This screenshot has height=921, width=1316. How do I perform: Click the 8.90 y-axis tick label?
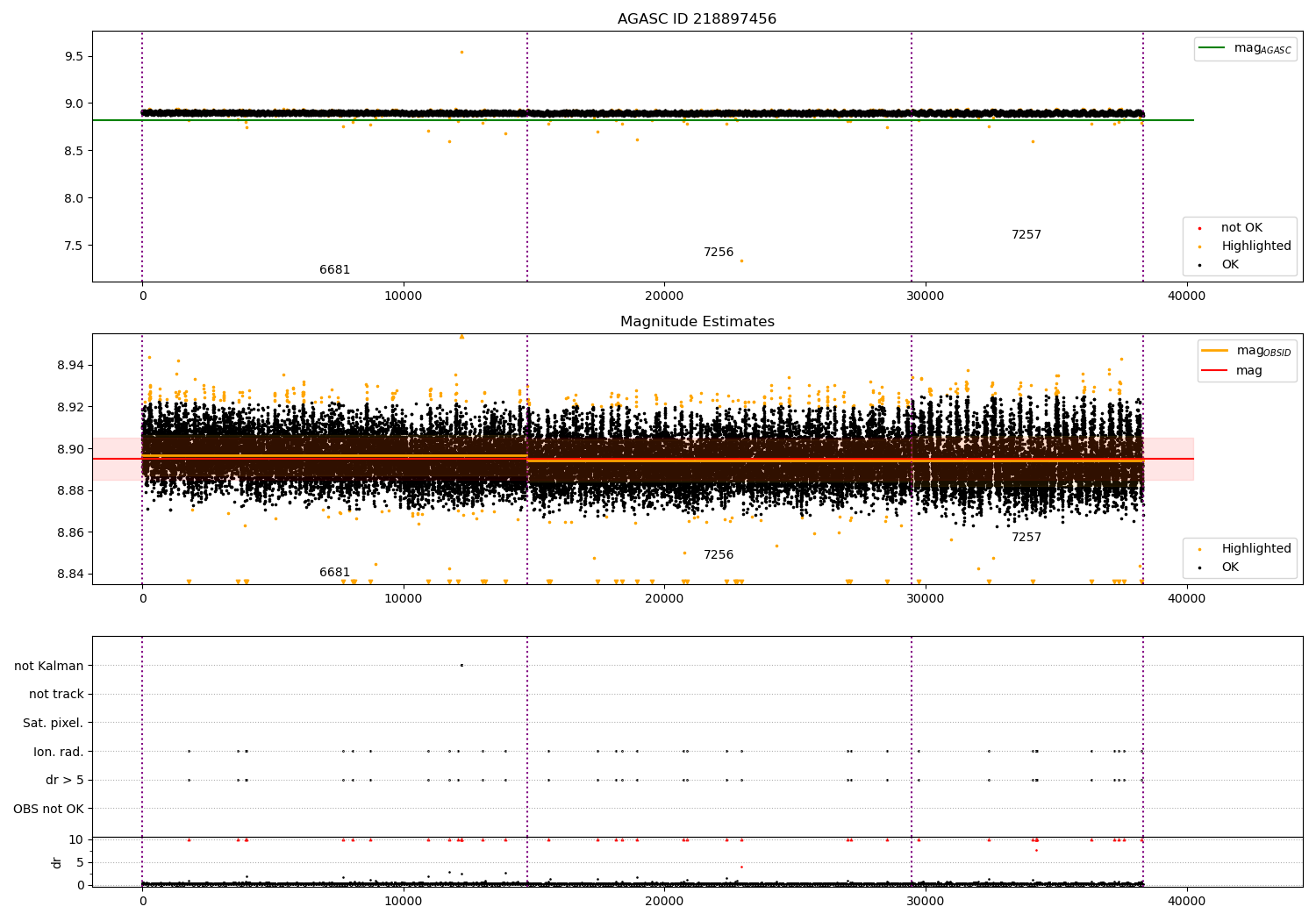[70, 449]
